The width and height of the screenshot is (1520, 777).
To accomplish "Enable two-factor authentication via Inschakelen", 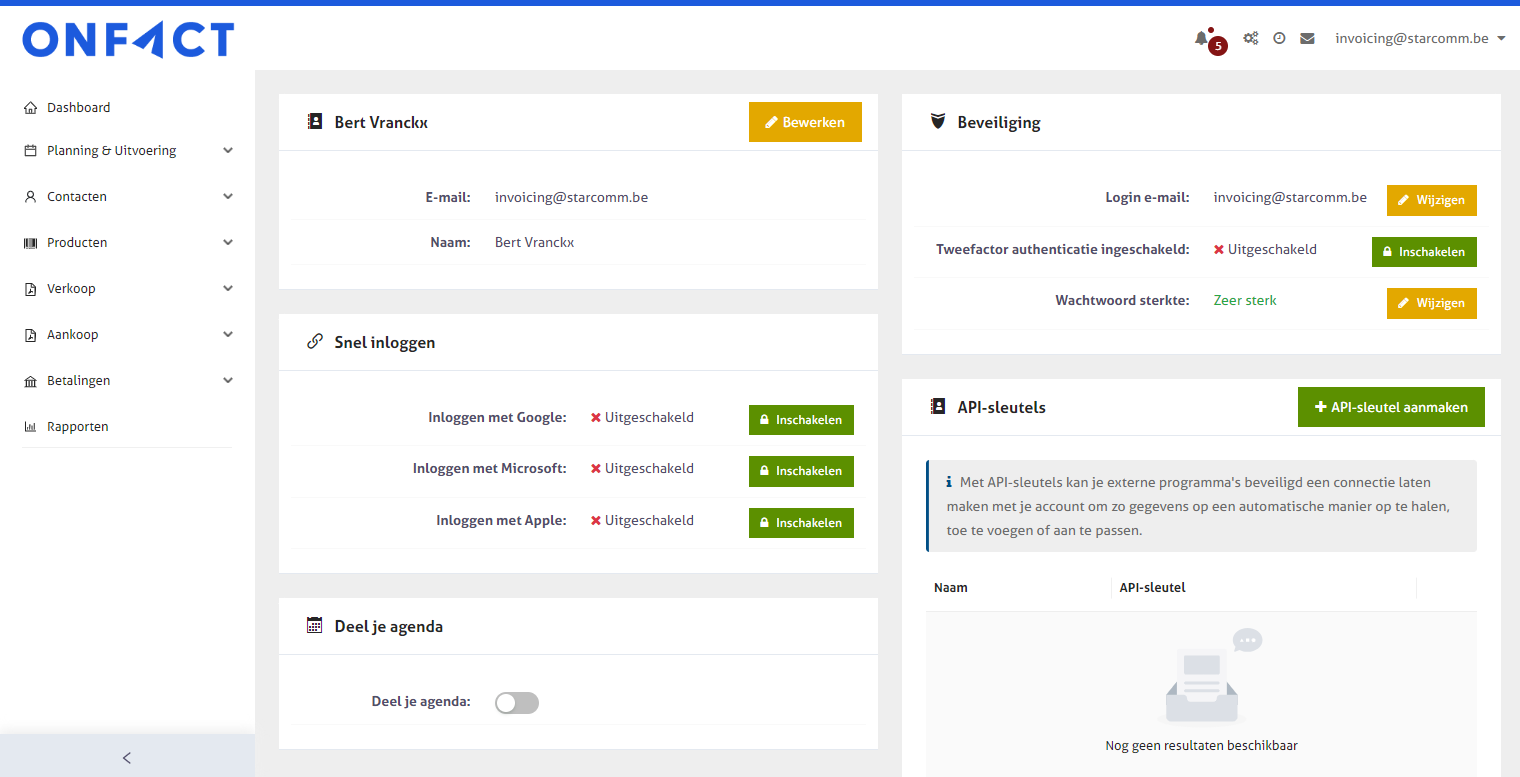I will 1423,252.
